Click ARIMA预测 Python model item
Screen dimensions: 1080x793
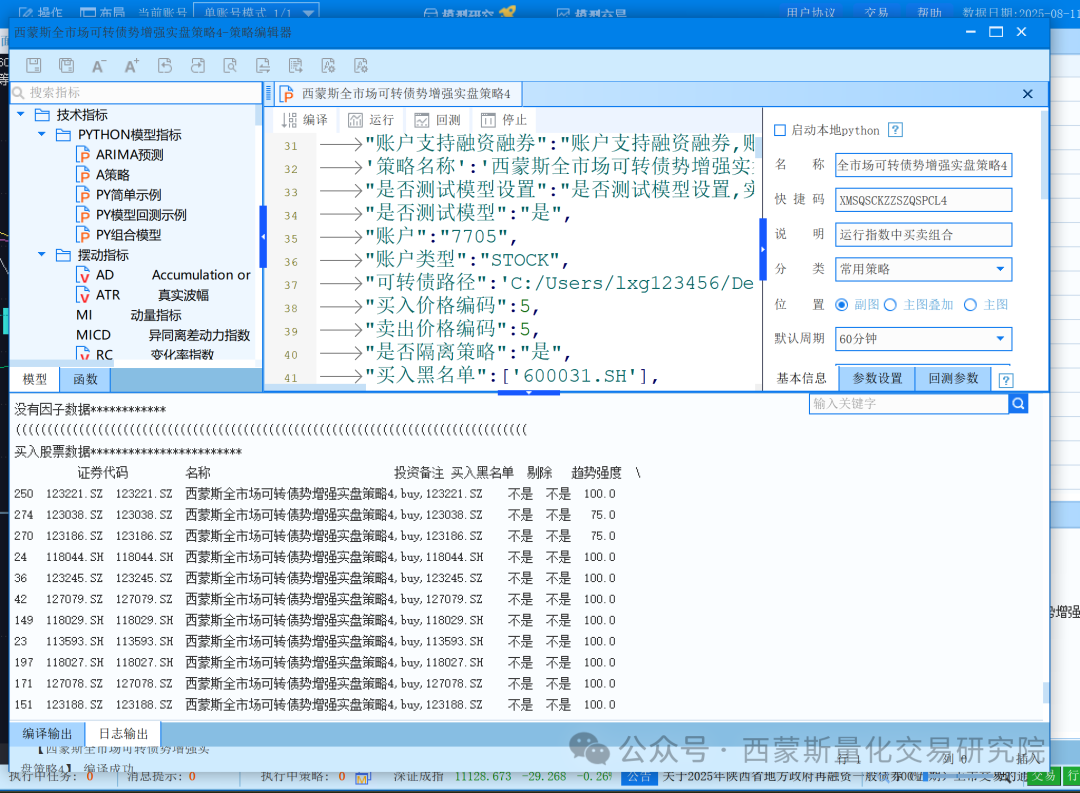121,155
